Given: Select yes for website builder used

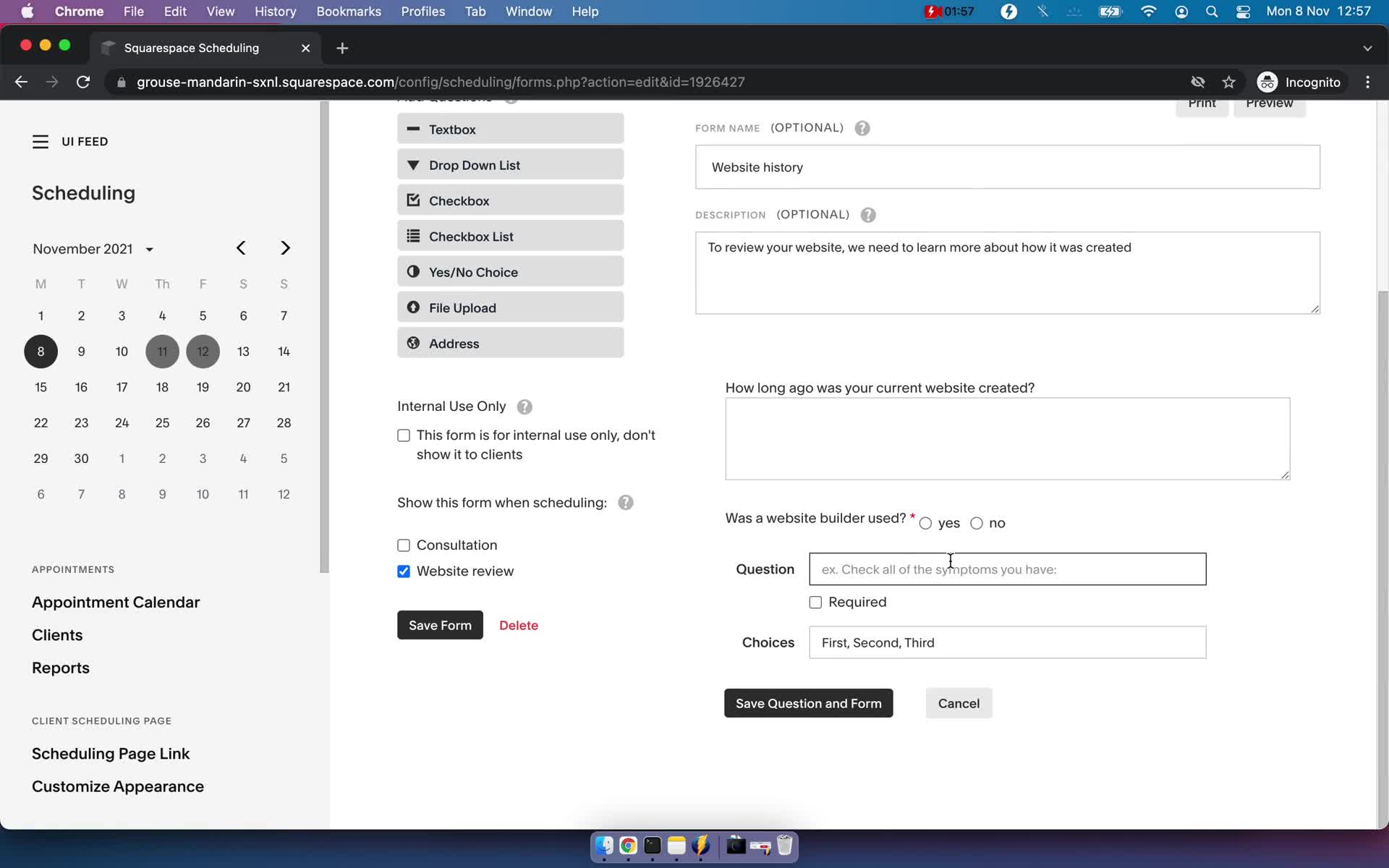Looking at the screenshot, I should (x=925, y=524).
